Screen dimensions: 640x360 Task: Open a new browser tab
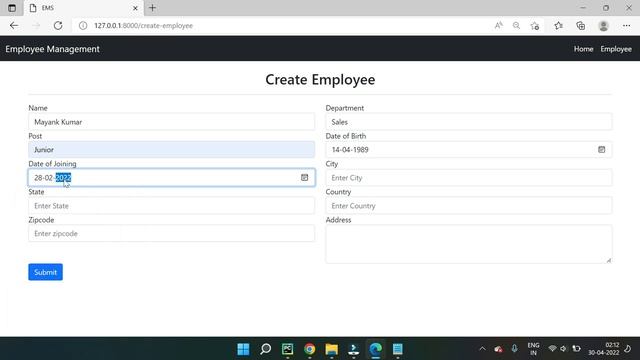coord(152,8)
